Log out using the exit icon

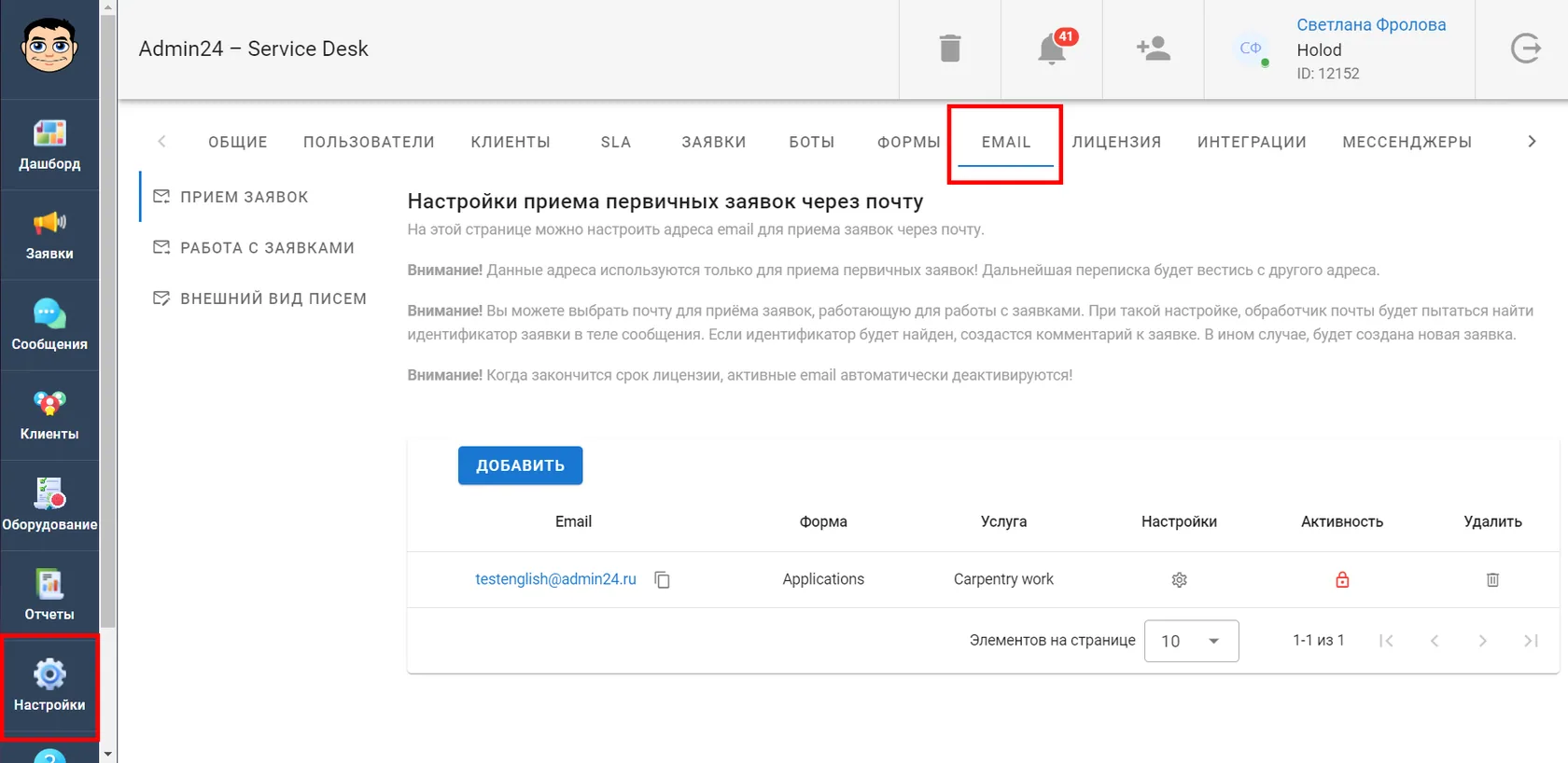1525,49
